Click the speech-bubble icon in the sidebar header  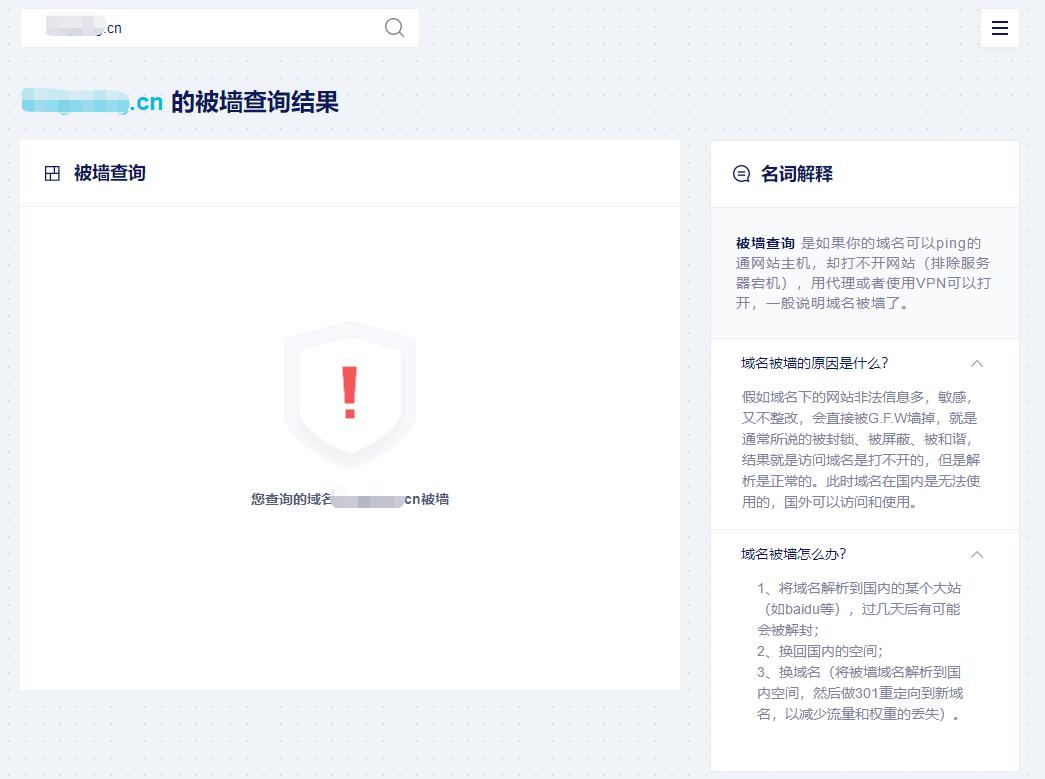pos(740,173)
